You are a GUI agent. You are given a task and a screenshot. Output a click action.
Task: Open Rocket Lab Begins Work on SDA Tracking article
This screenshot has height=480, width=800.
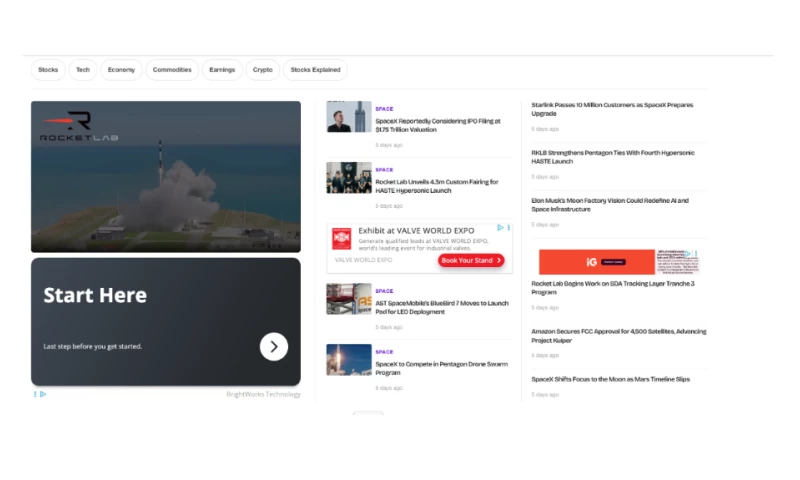click(613, 288)
